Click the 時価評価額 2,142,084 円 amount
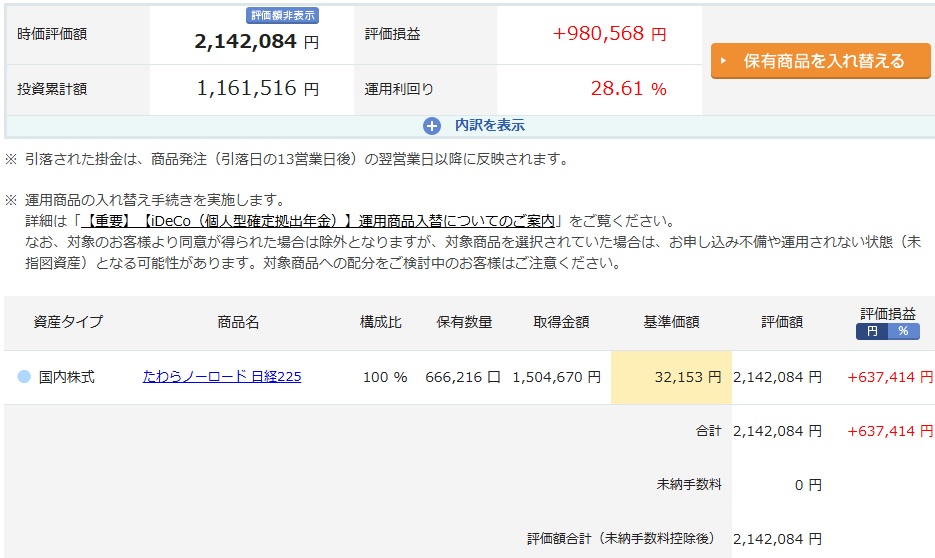The width and height of the screenshot is (935, 558). point(256,42)
